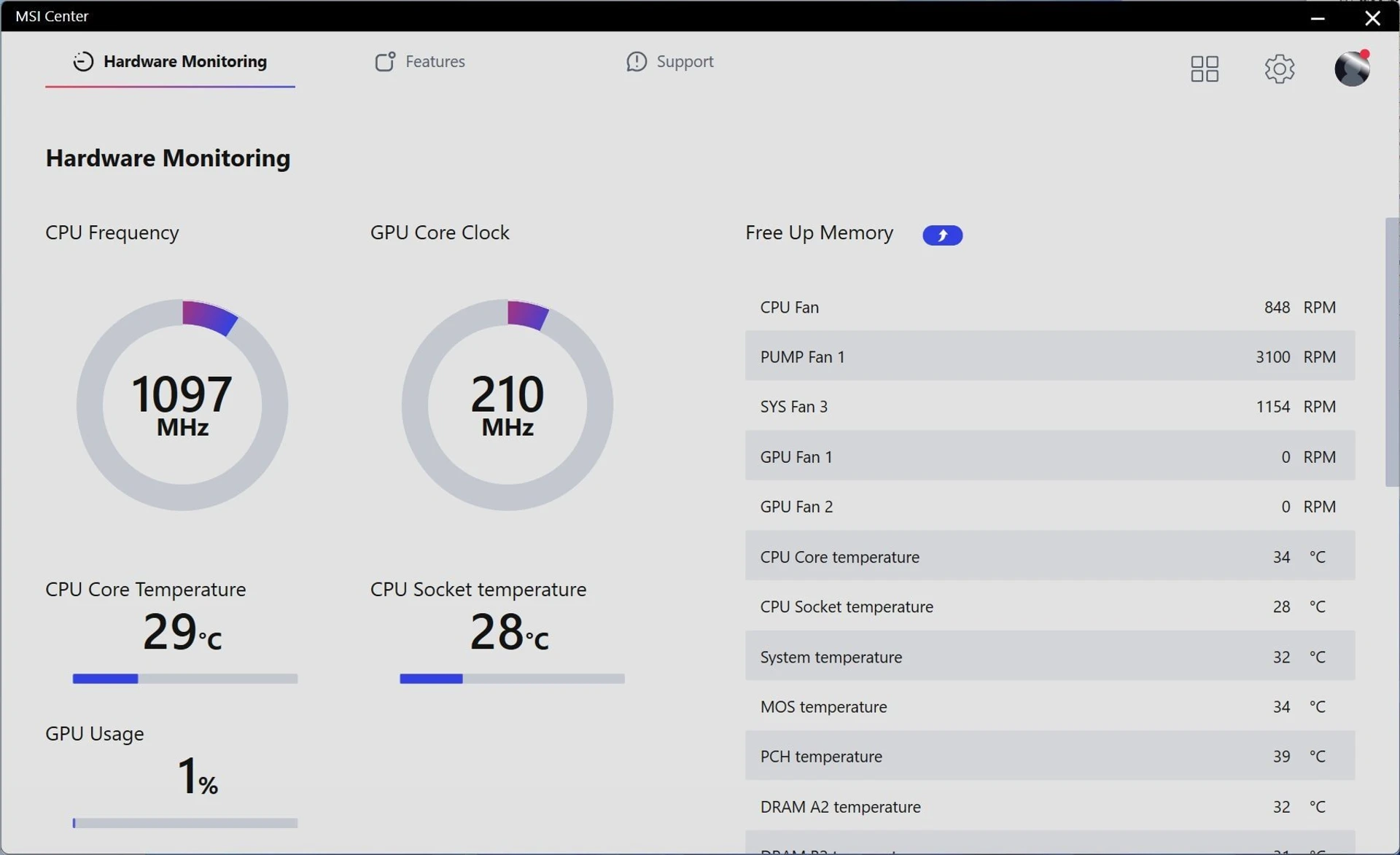Click the CPU Socket temperature bar
The image size is (1400, 855).
(512, 679)
